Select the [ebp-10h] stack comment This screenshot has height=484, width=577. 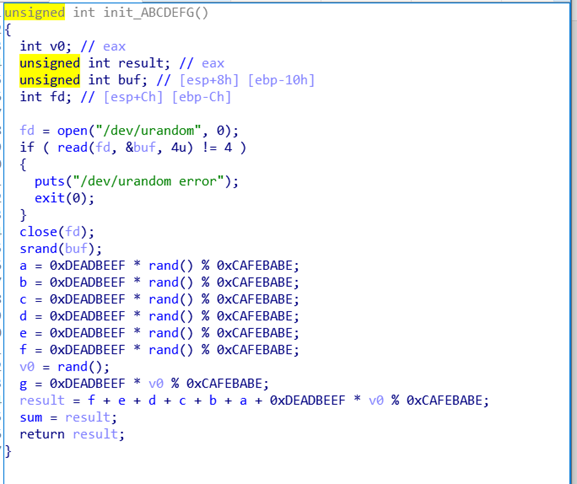281,80
